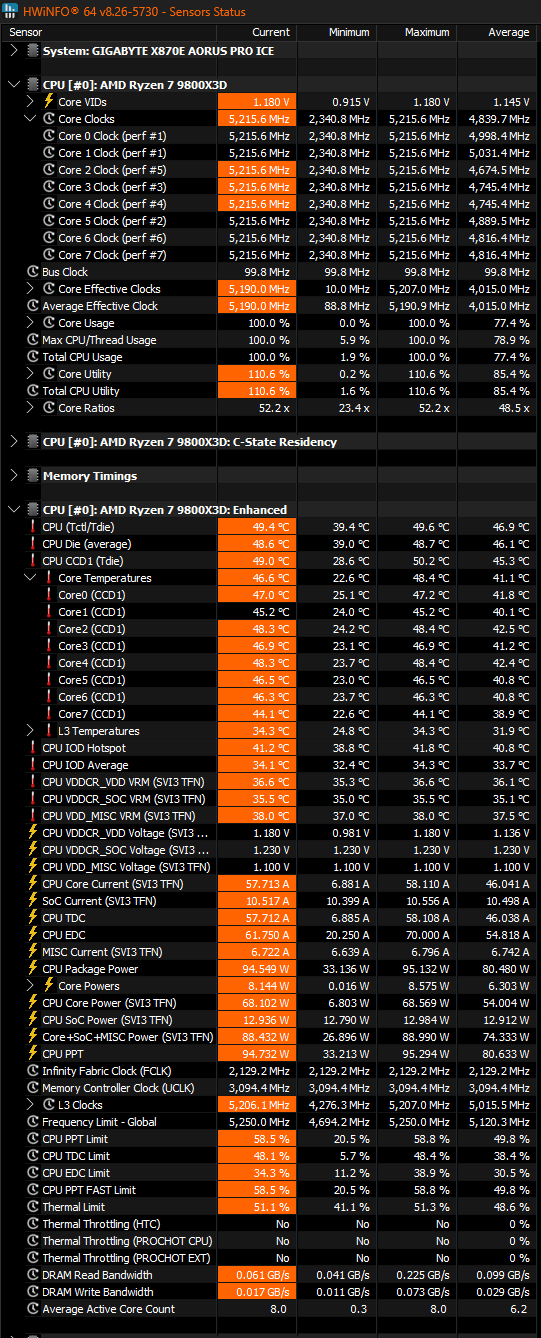Viewport: 541px width, 1338px height.
Task: Select the Core 3 Clock (perf #3) row
Action: tap(270, 187)
